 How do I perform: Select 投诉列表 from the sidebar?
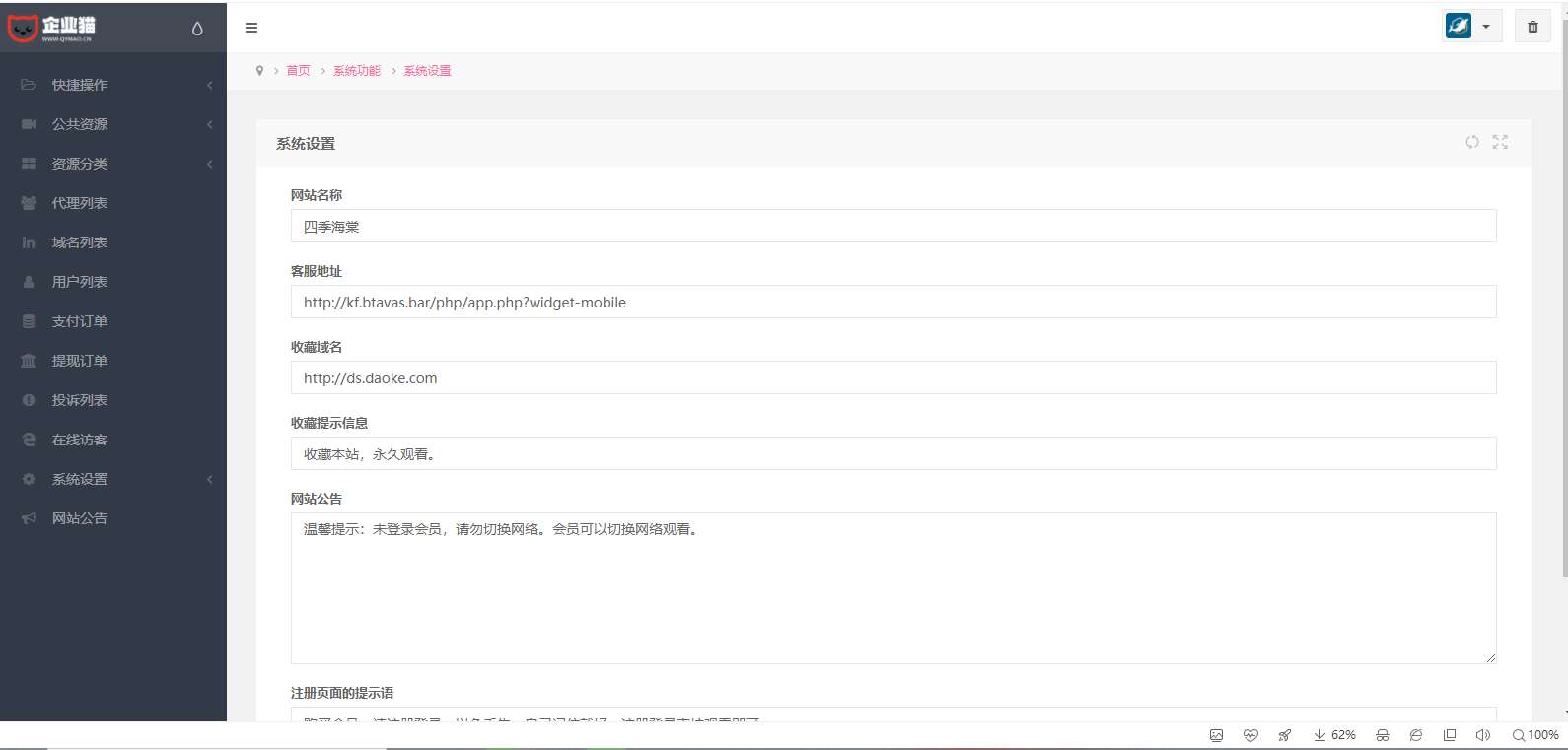(x=80, y=400)
